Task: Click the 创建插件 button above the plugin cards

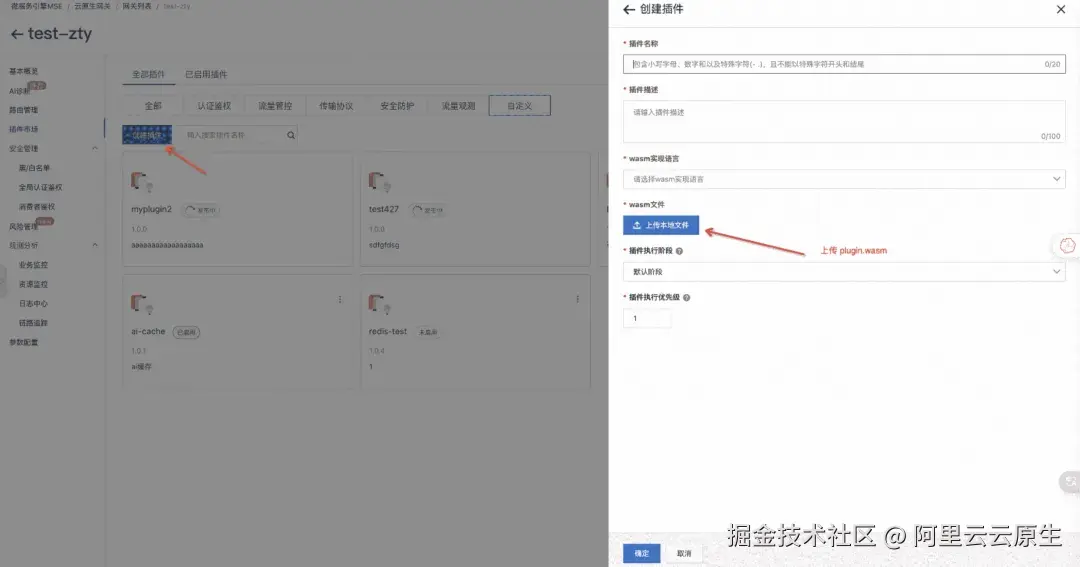Action: coord(147,135)
